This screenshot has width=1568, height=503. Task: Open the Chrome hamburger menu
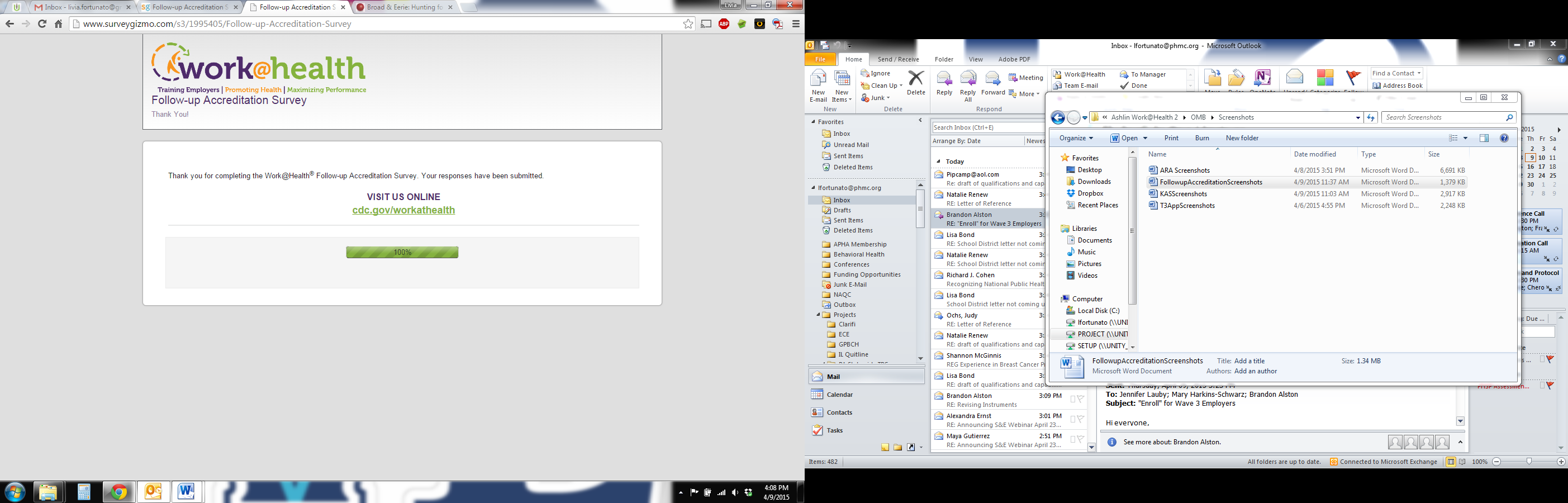click(x=796, y=23)
